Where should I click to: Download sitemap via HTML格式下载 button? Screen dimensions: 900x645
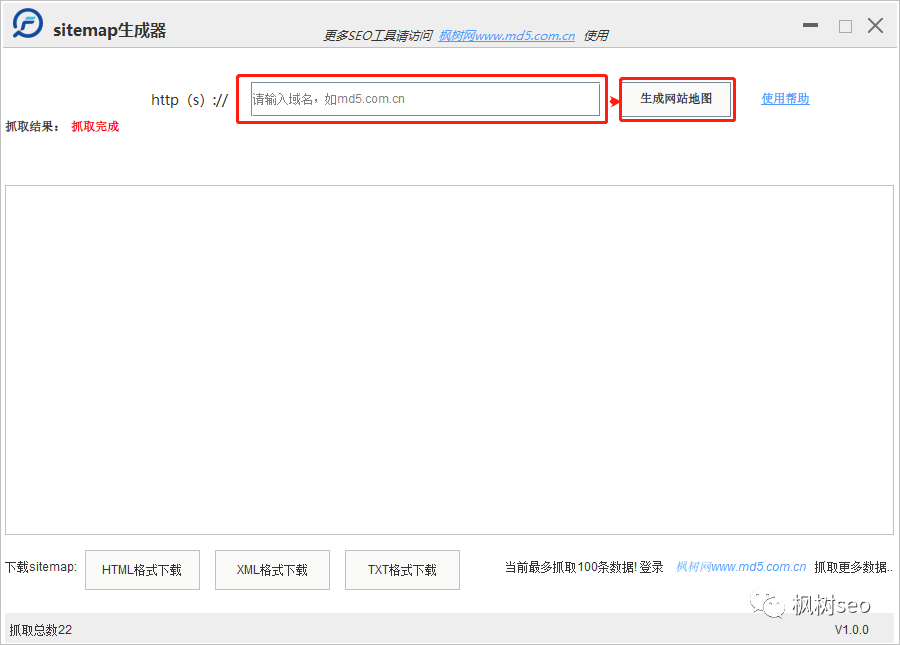[x=142, y=570]
